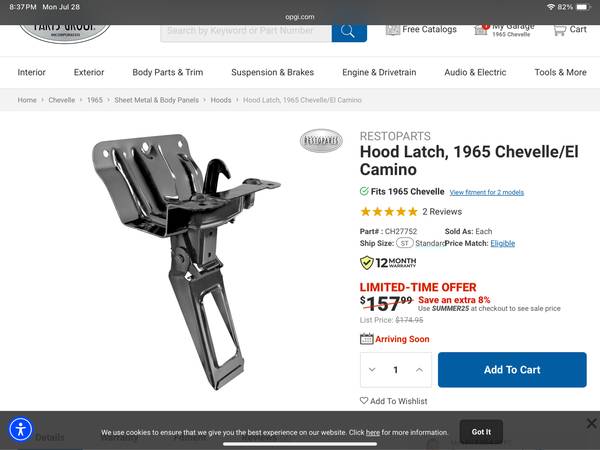Click the search by keyword input field
This screenshot has height=450, width=600.
(246, 31)
